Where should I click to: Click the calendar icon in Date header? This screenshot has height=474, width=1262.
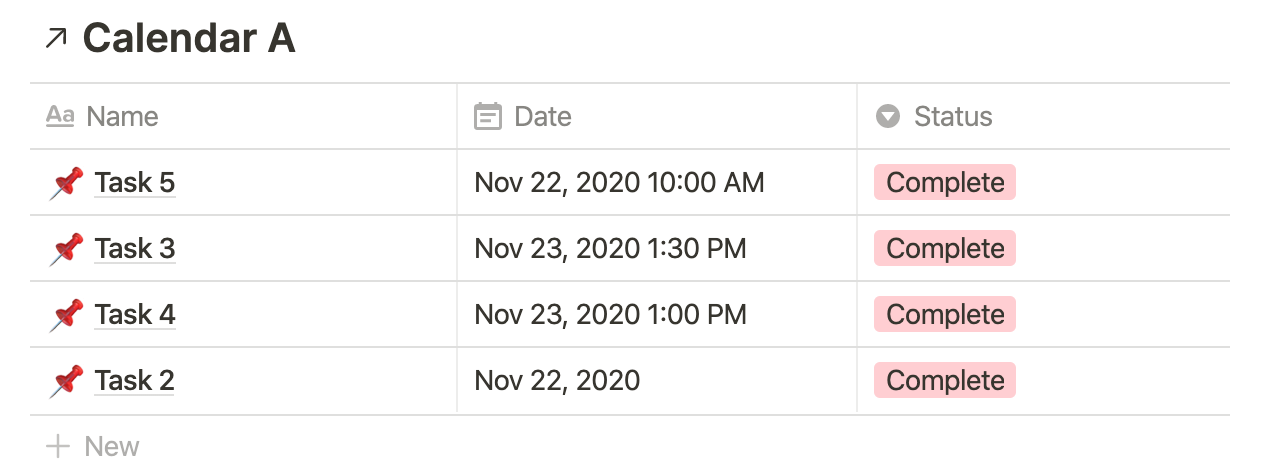(x=487, y=117)
